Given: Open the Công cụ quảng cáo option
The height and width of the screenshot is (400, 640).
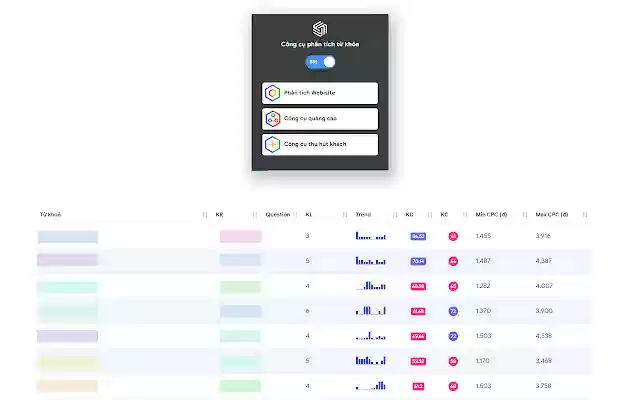Looking at the screenshot, I should (x=320, y=119).
